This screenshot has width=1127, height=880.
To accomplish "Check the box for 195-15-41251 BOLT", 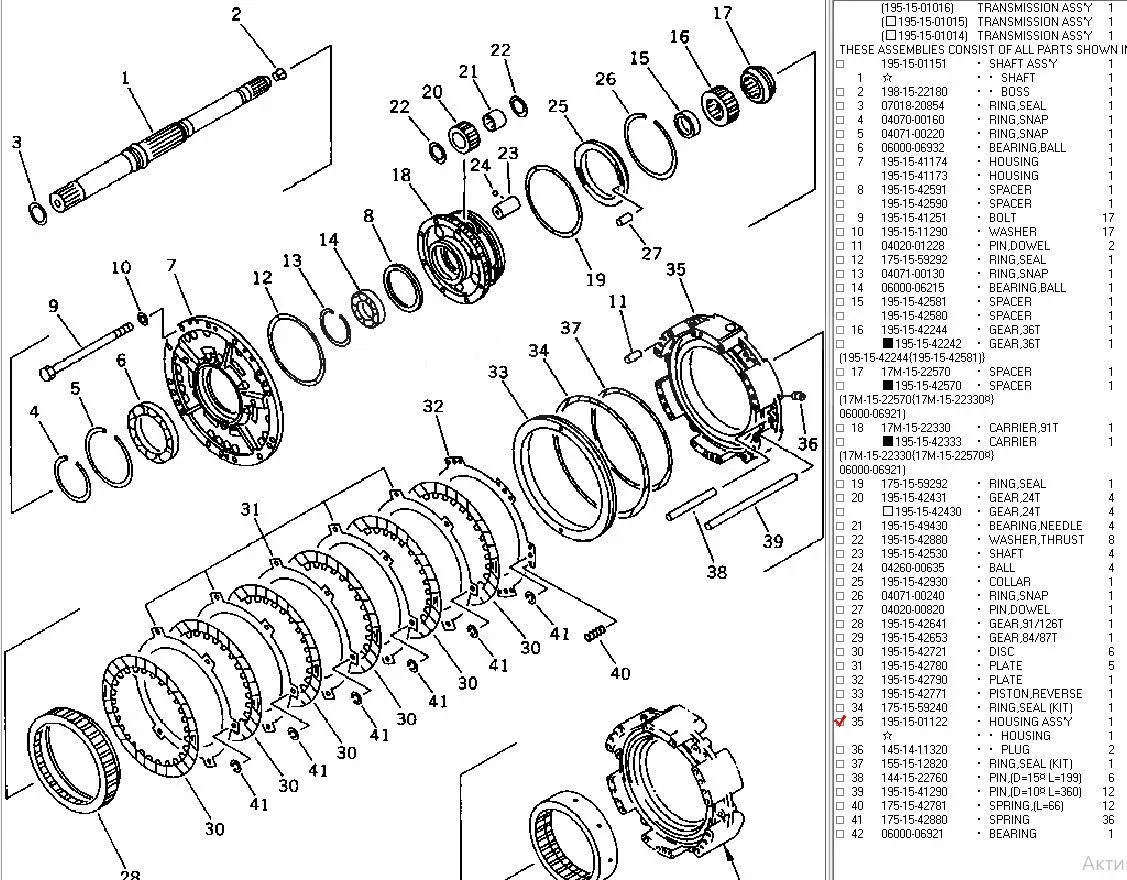I will [x=840, y=218].
